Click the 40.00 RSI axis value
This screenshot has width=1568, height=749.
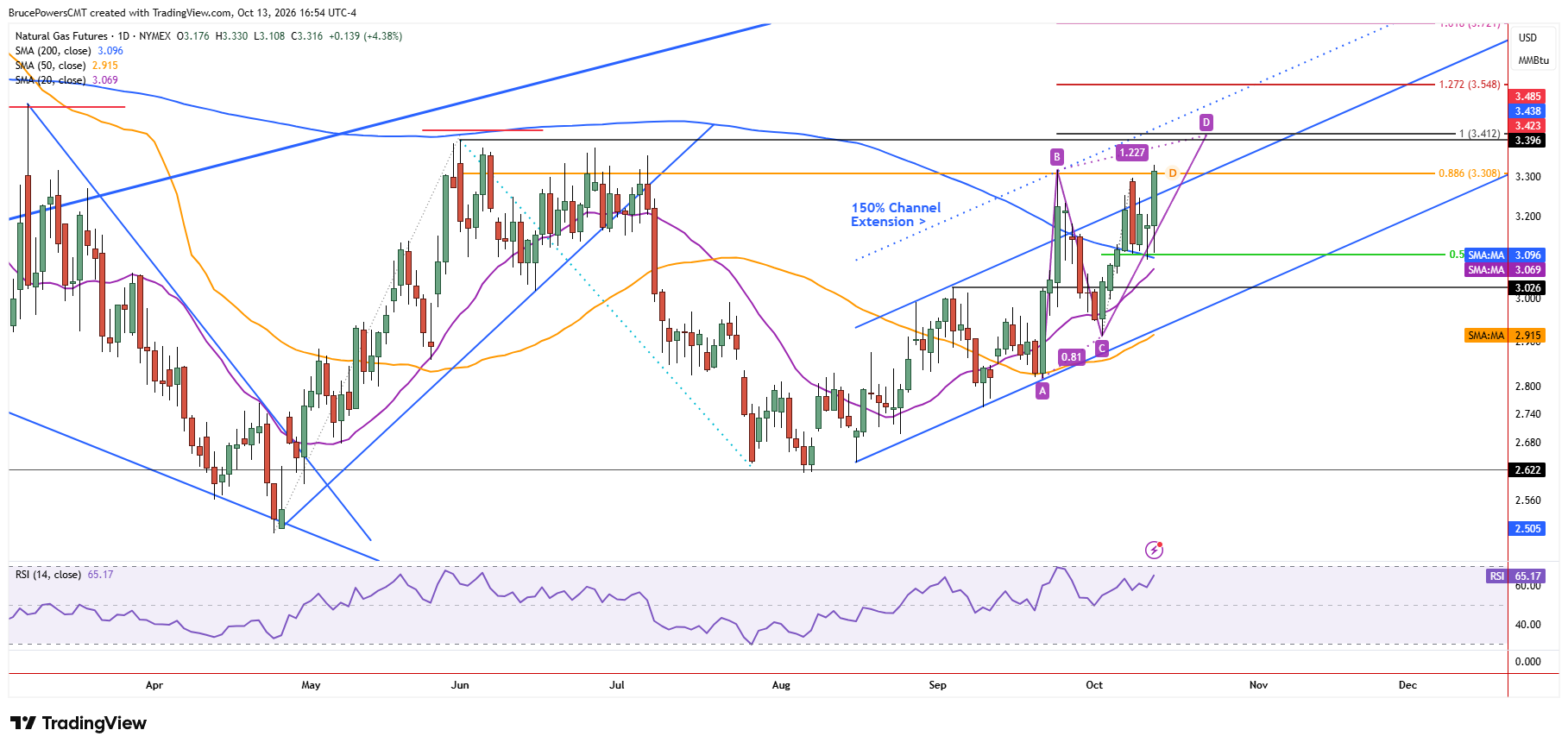click(x=1527, y=625)
